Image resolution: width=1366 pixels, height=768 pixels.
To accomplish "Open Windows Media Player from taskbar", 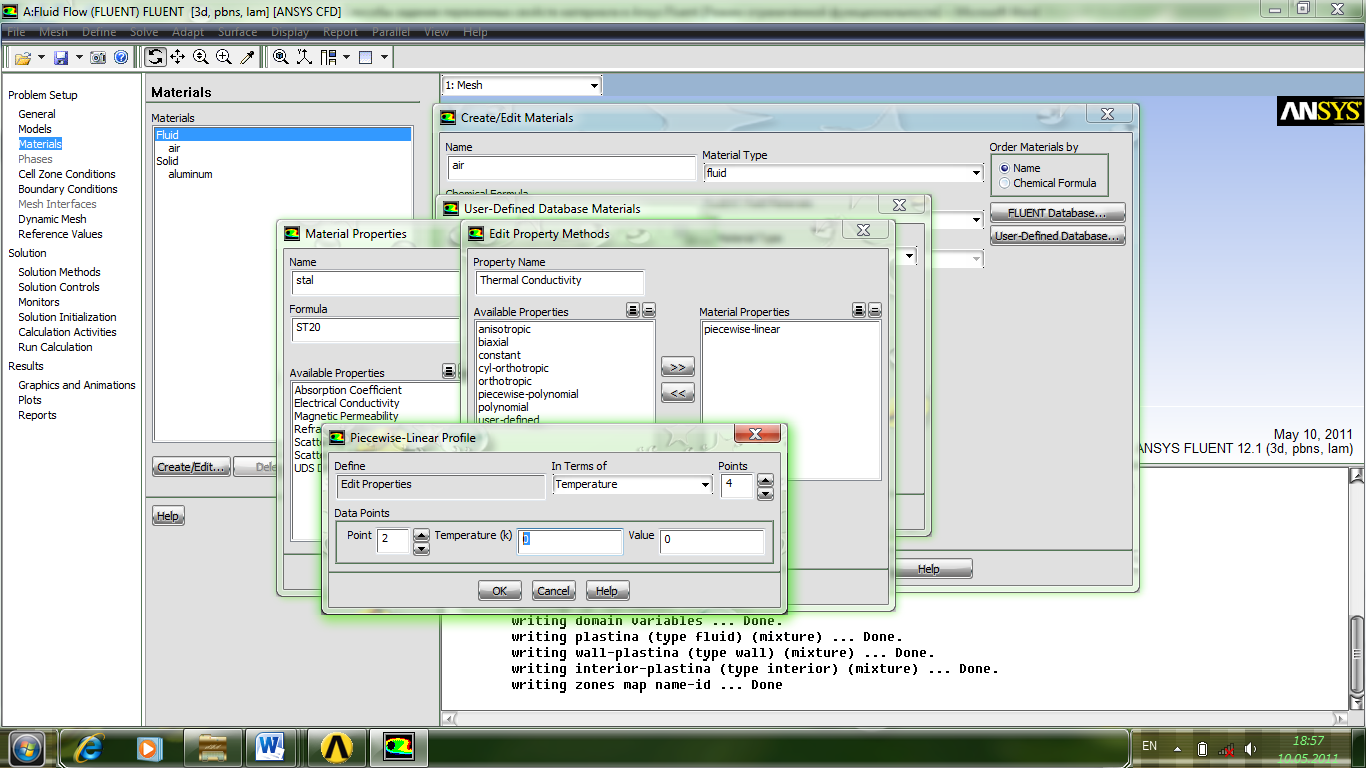I will [148, 747].
